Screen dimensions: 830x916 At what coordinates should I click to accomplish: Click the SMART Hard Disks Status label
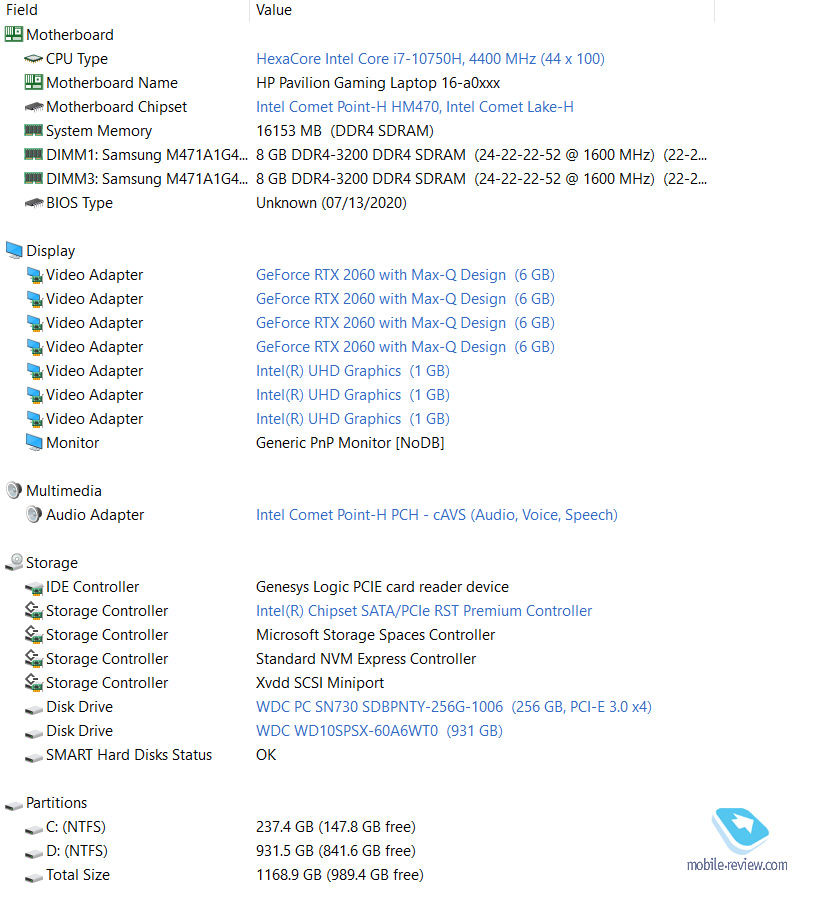coord(129,755)
